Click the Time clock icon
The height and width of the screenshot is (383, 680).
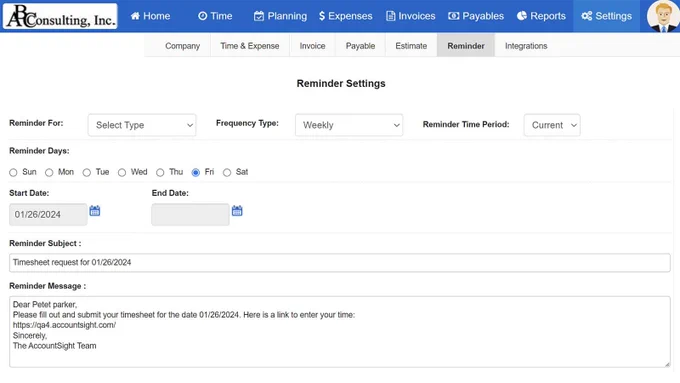click(203, 16)
